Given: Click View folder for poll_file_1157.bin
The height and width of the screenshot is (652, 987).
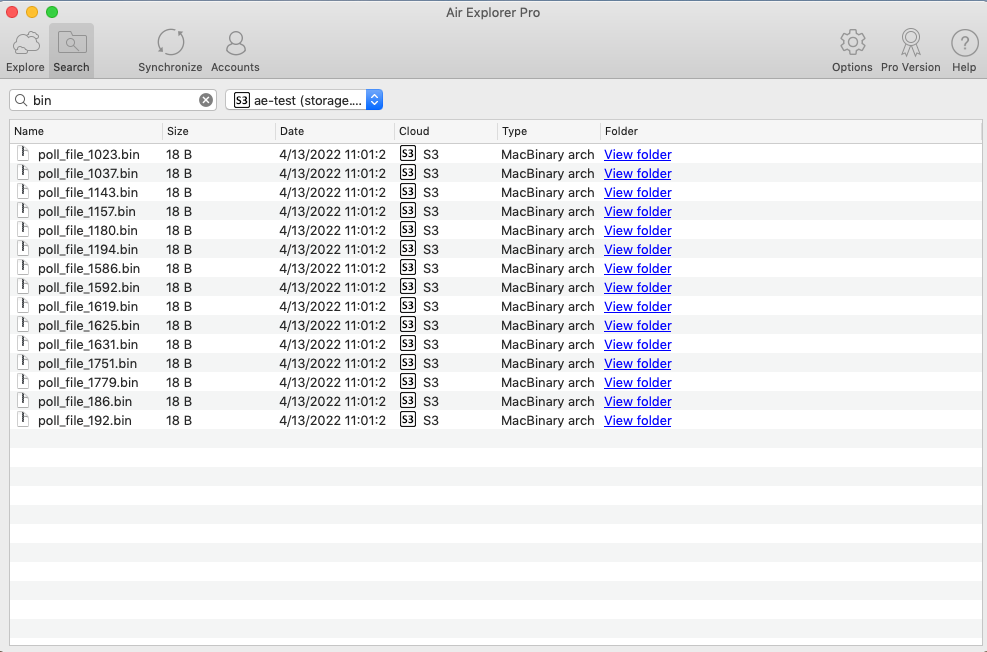Looking at the screenshot, I should [x=638, y=211].
